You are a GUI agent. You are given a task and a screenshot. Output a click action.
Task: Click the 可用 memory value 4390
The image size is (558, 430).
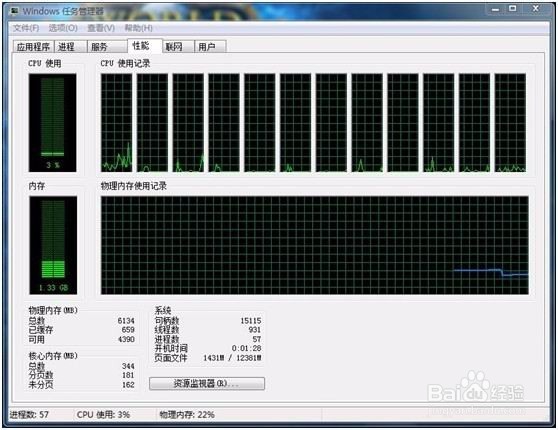(126, 339)
